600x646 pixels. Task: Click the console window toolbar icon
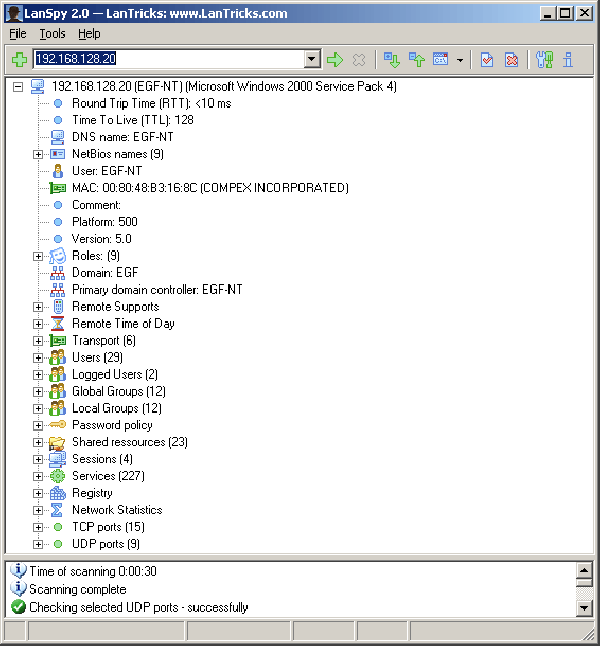441,59
